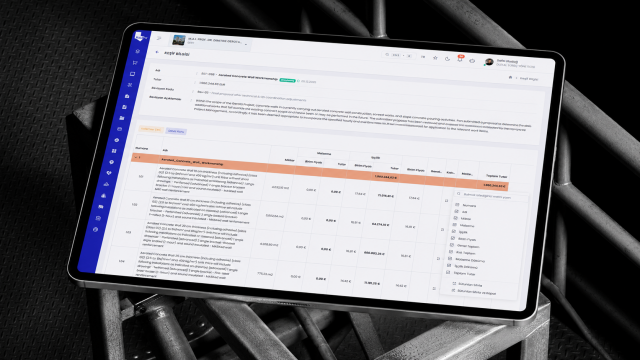
Task: Add page to favorites with star icon
Action: (x=435, y=58)
